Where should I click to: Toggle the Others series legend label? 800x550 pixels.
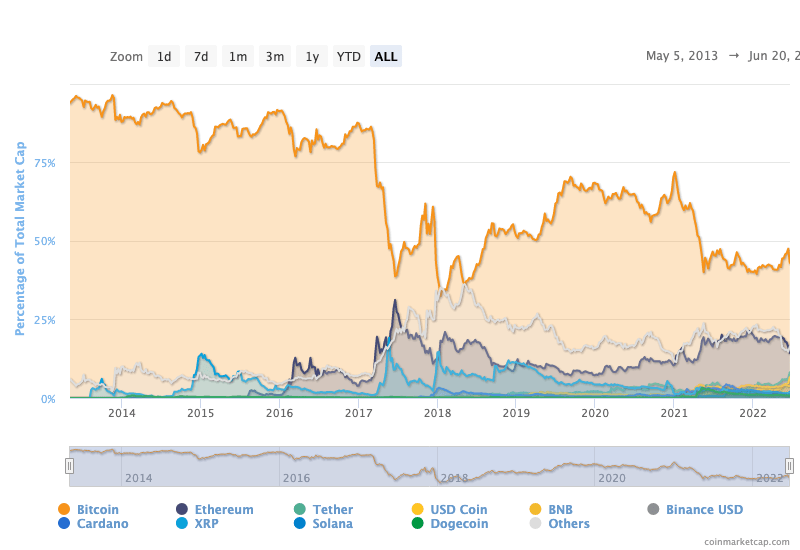568,523
